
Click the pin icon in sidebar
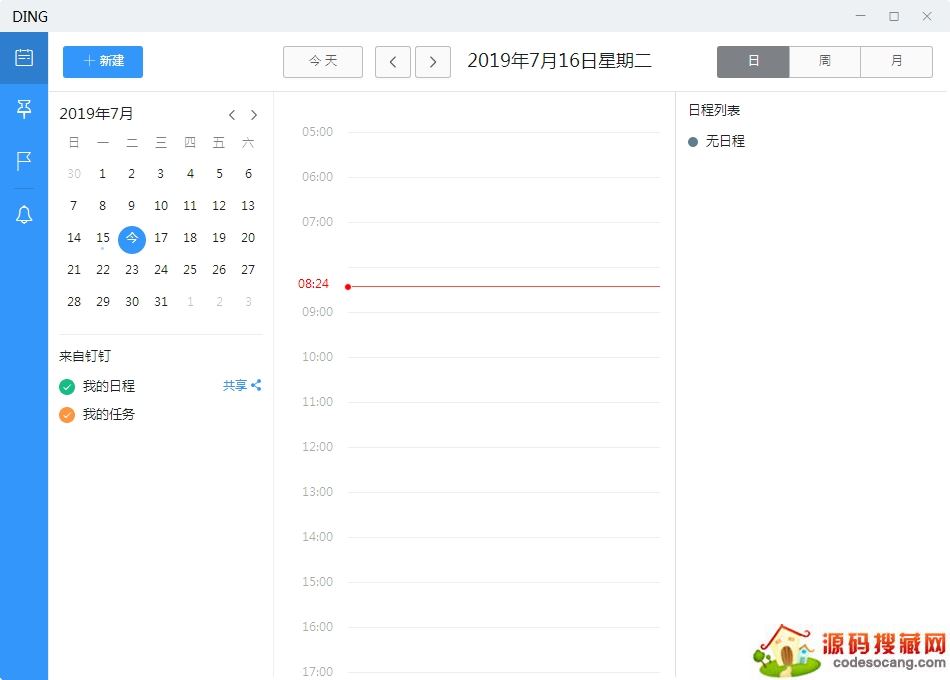point(24,109)
